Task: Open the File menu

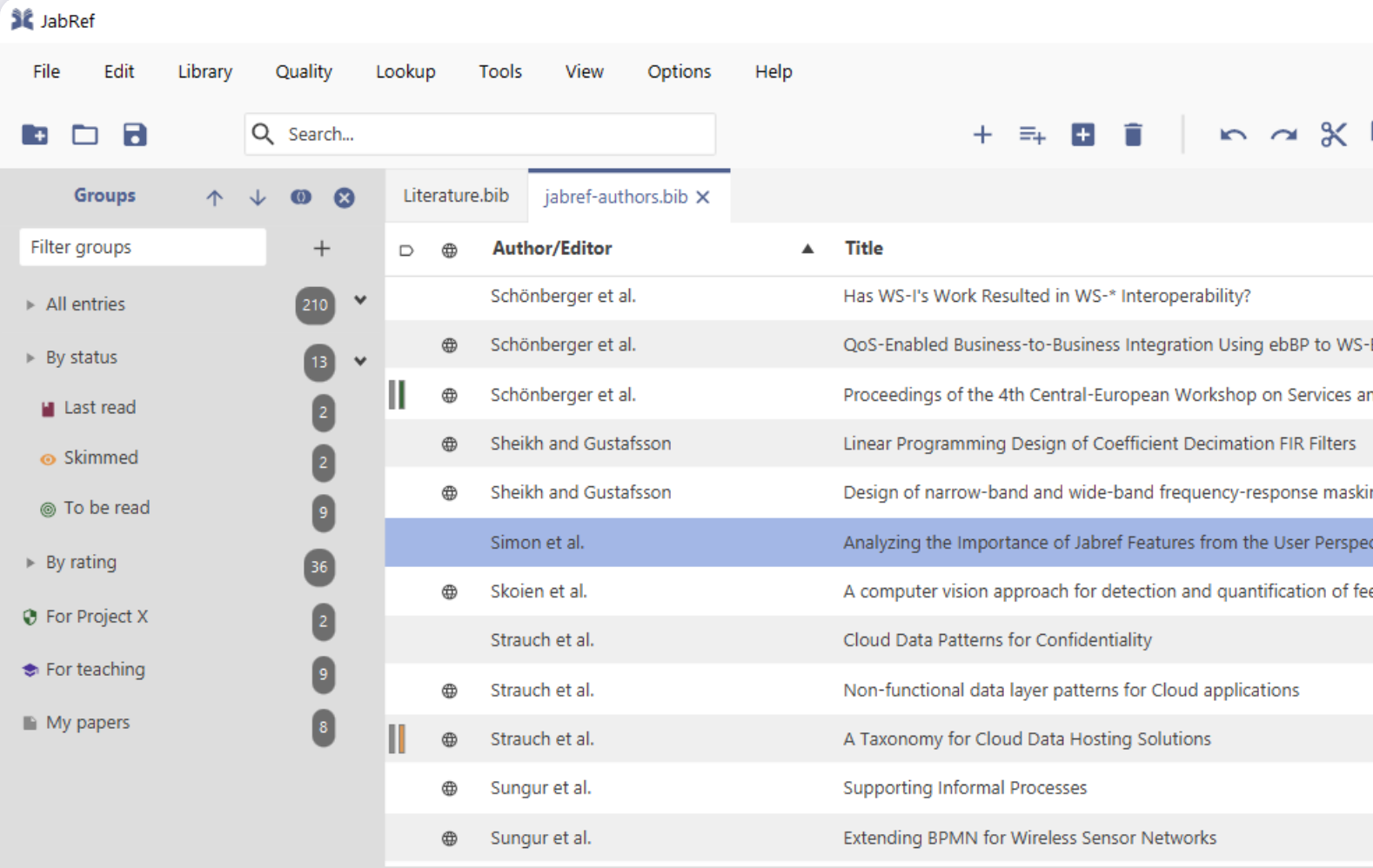Action: (47, 71)
